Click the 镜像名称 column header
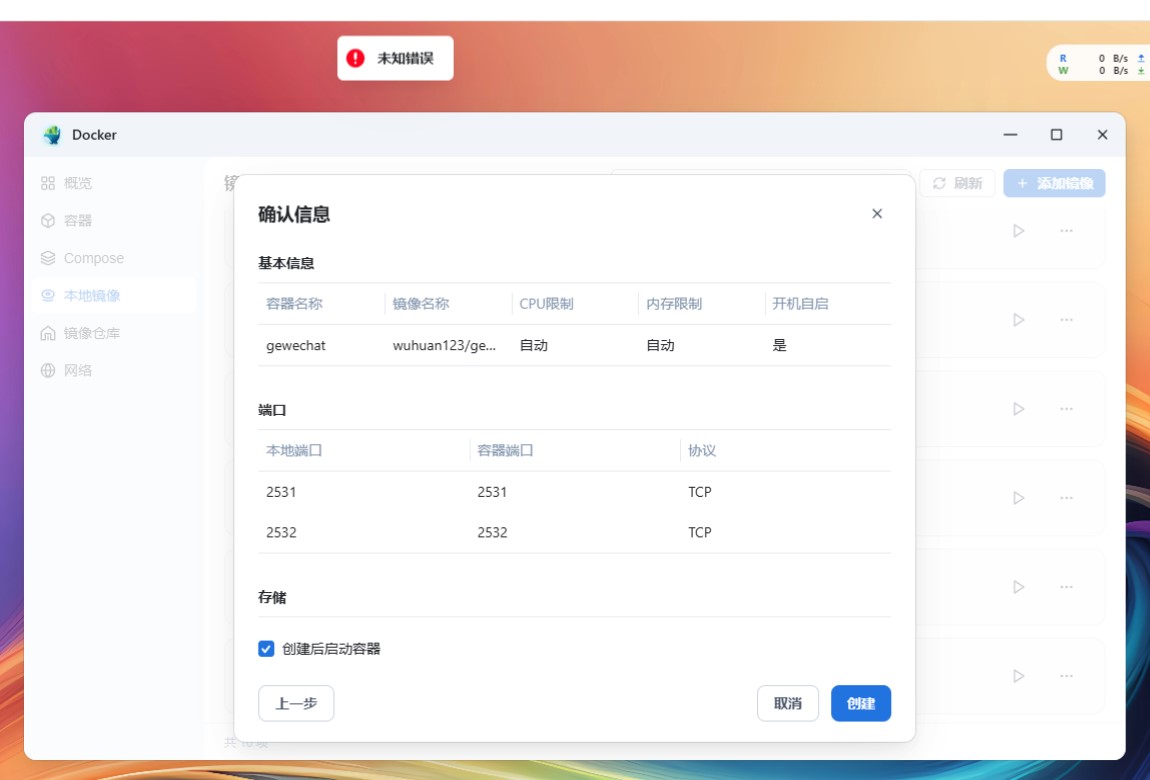Viewport: 1150px width, 780px height. coord(421,303)
